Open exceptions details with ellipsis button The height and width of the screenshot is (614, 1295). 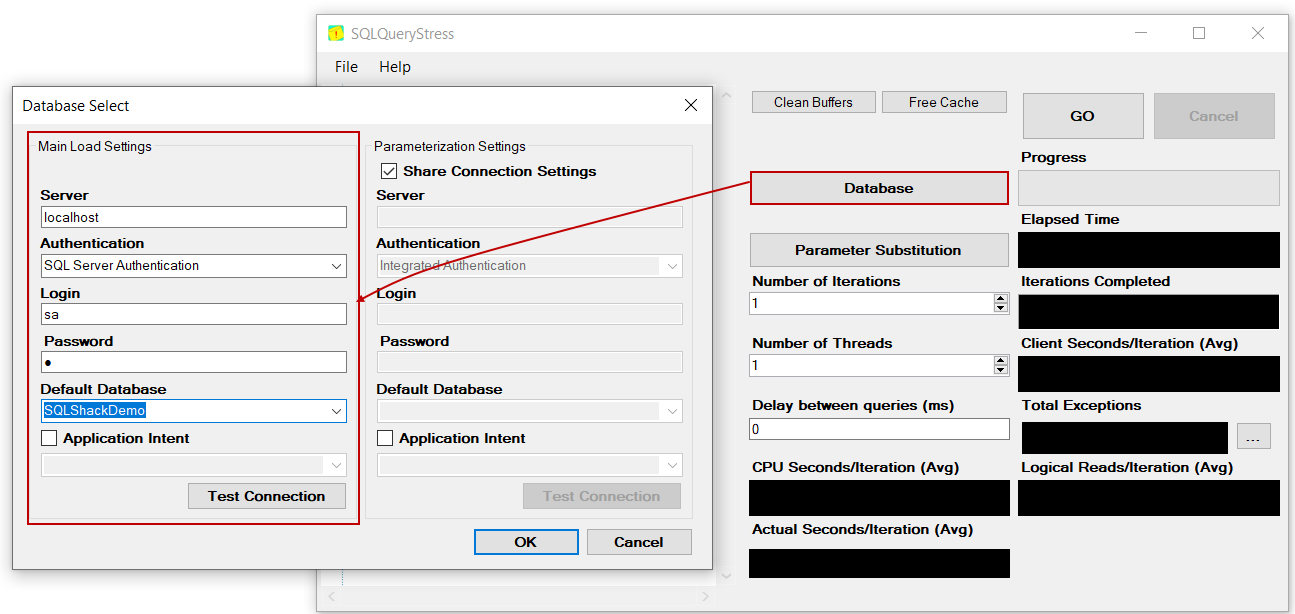click(1254, 436)
